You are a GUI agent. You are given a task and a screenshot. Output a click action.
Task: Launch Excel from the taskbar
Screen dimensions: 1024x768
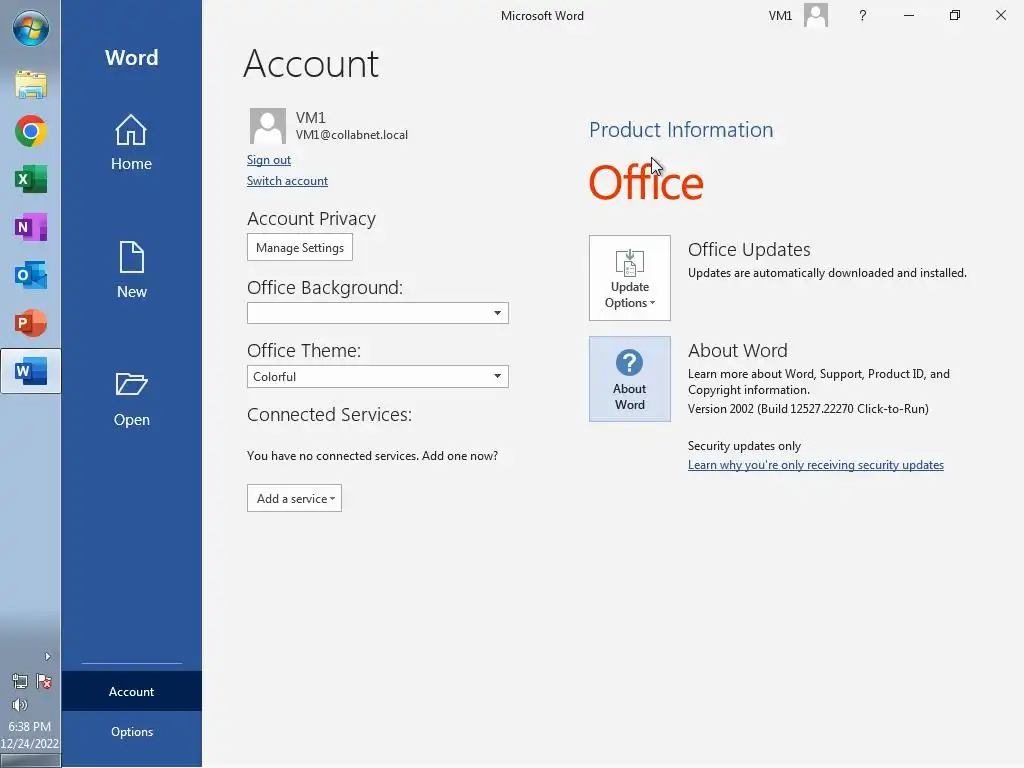coord(31,179)
